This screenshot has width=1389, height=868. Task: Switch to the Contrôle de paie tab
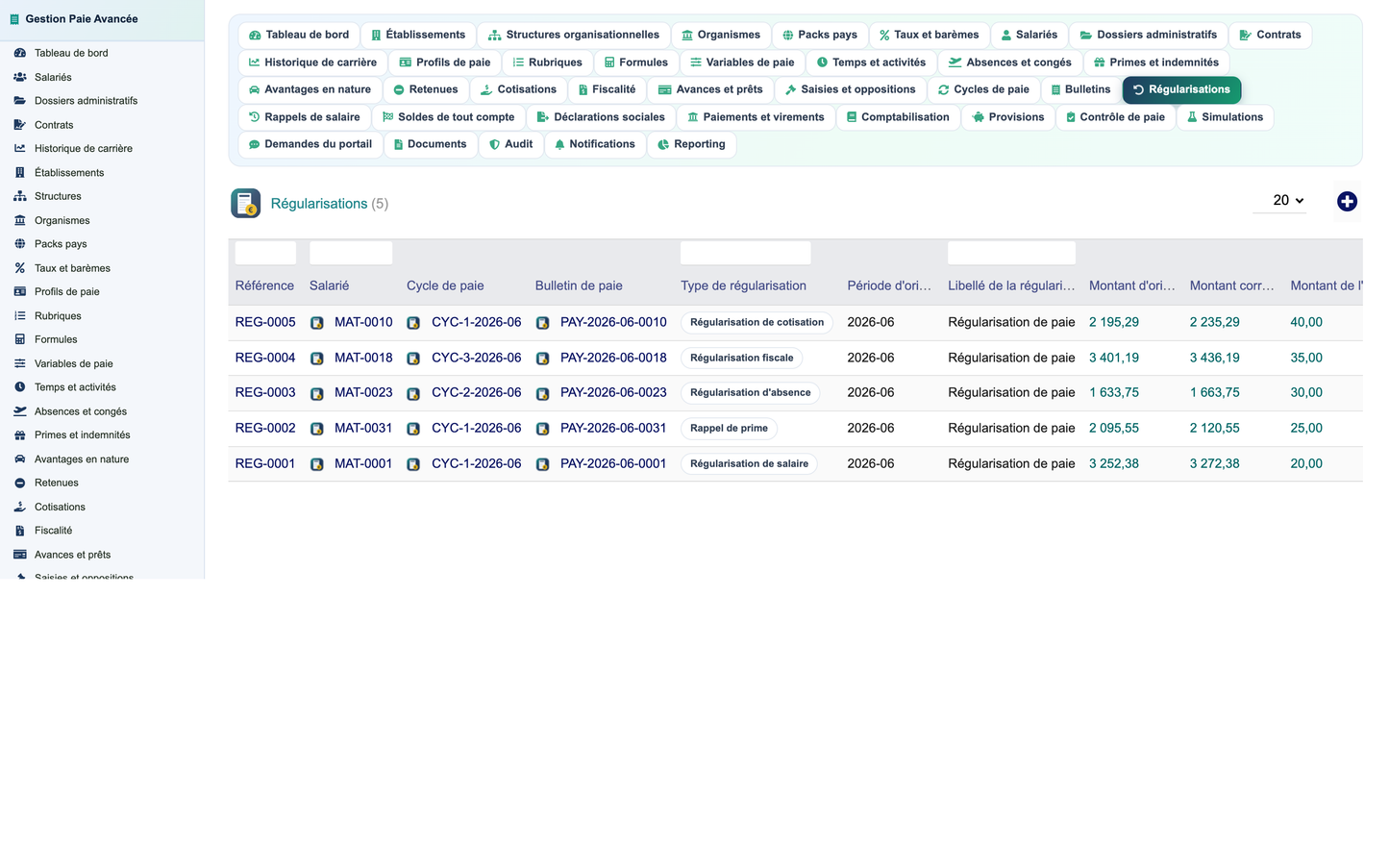pos(1115,117)
